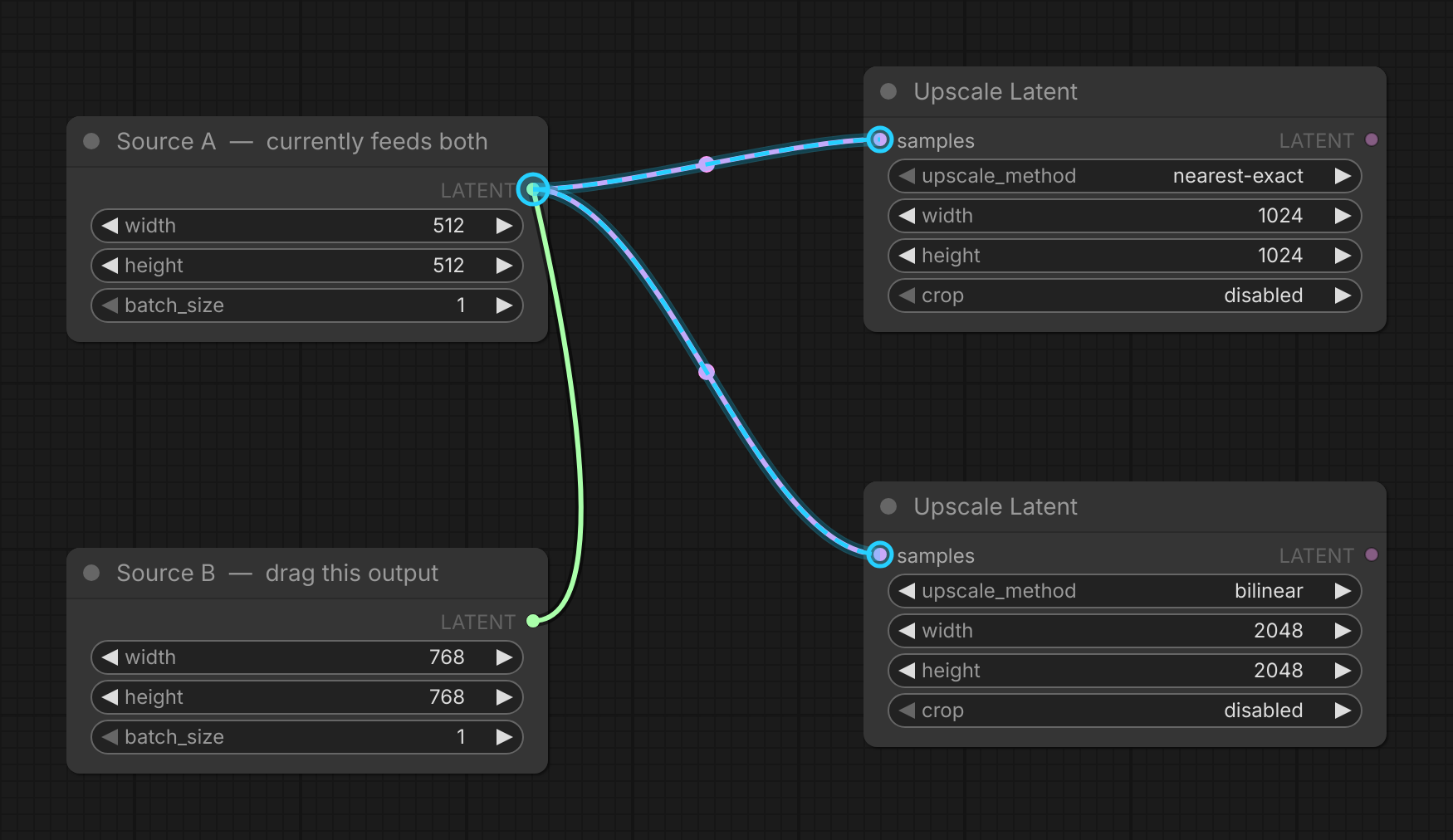Click Source B node collapse dot

[91, 573]
